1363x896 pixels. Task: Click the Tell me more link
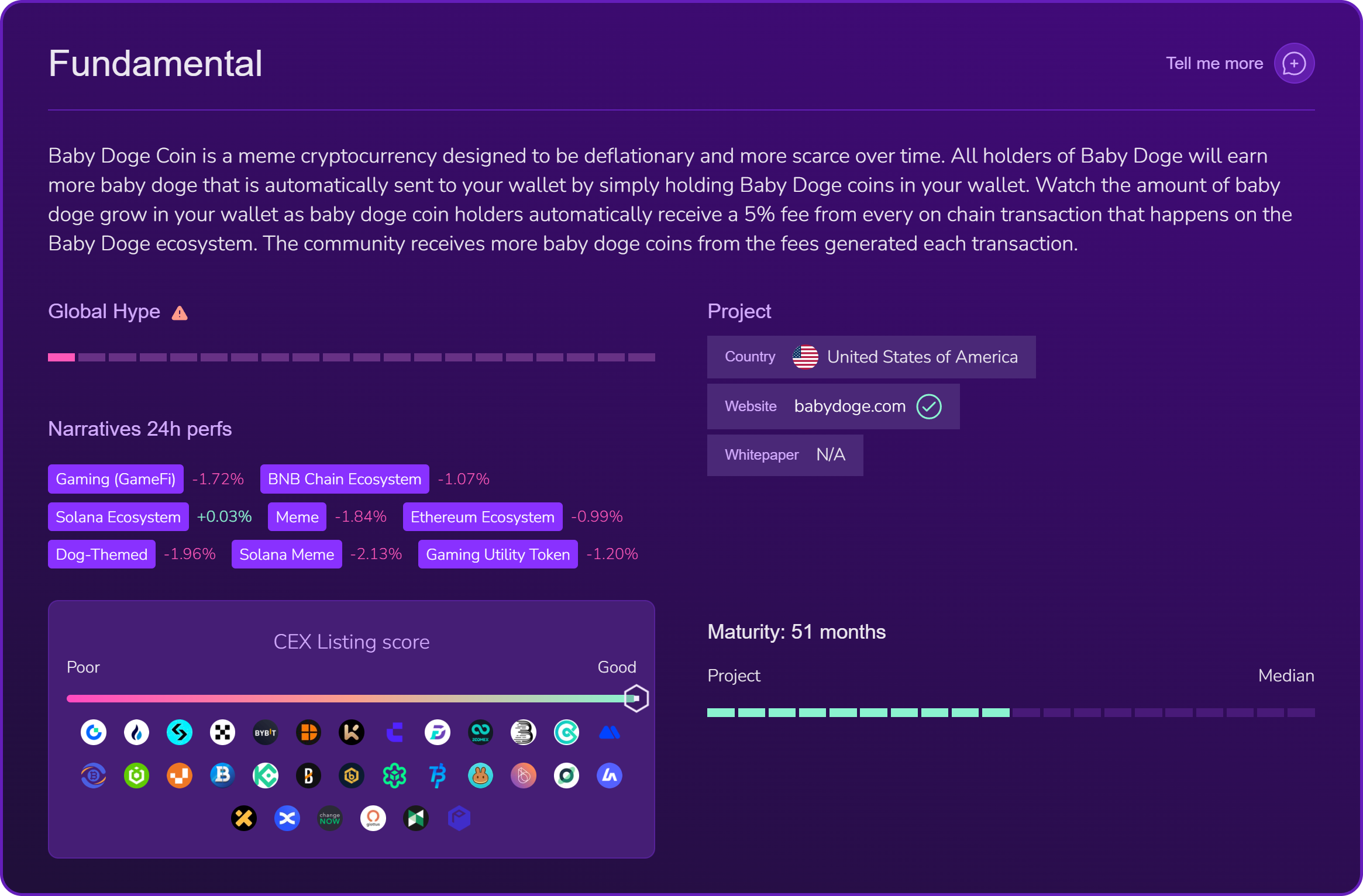(1214, 63)
